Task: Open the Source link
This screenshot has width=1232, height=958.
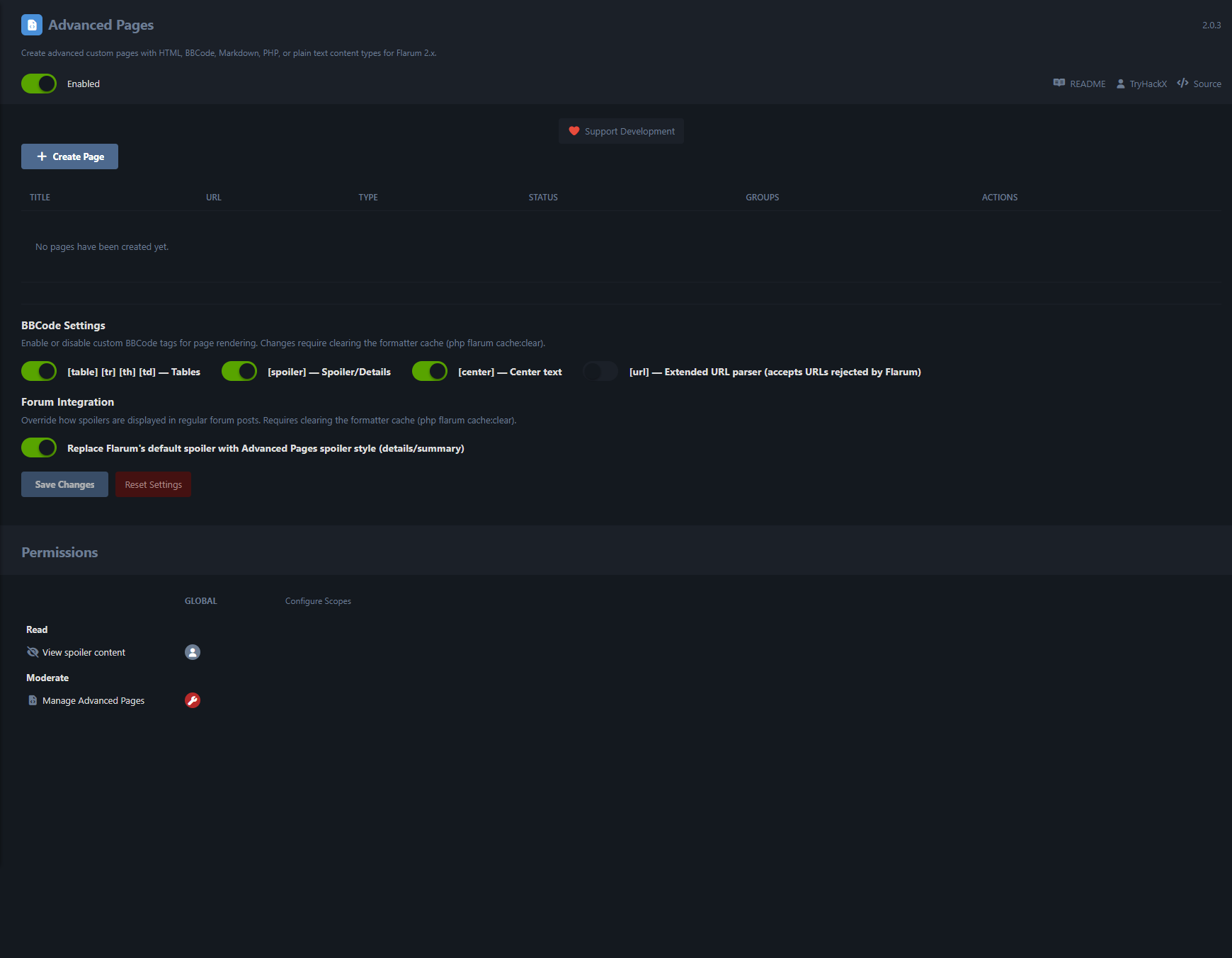Action: [x=1199, y=84]
